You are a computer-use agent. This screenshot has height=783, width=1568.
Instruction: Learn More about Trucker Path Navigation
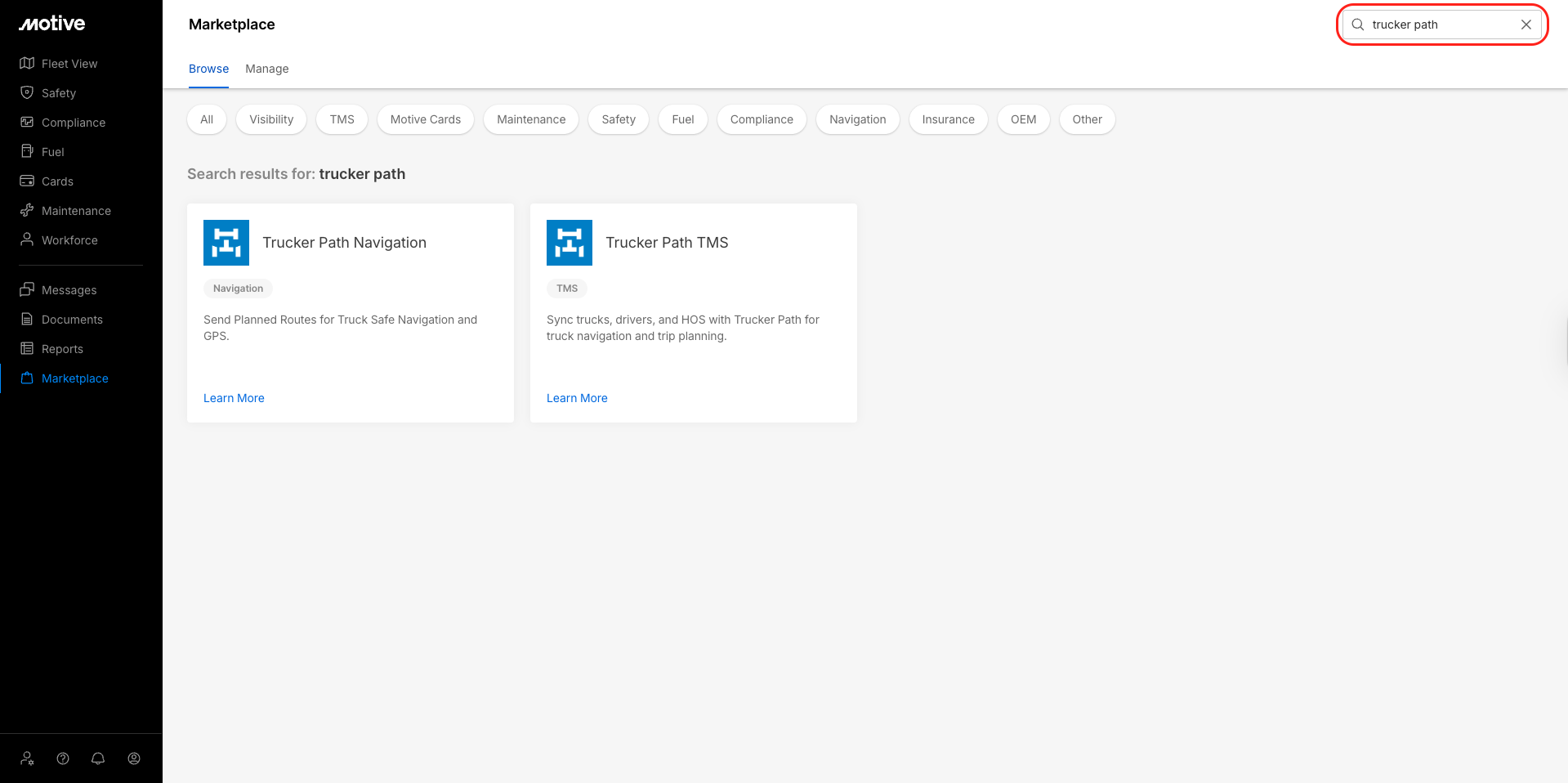(x=234, y=398)
